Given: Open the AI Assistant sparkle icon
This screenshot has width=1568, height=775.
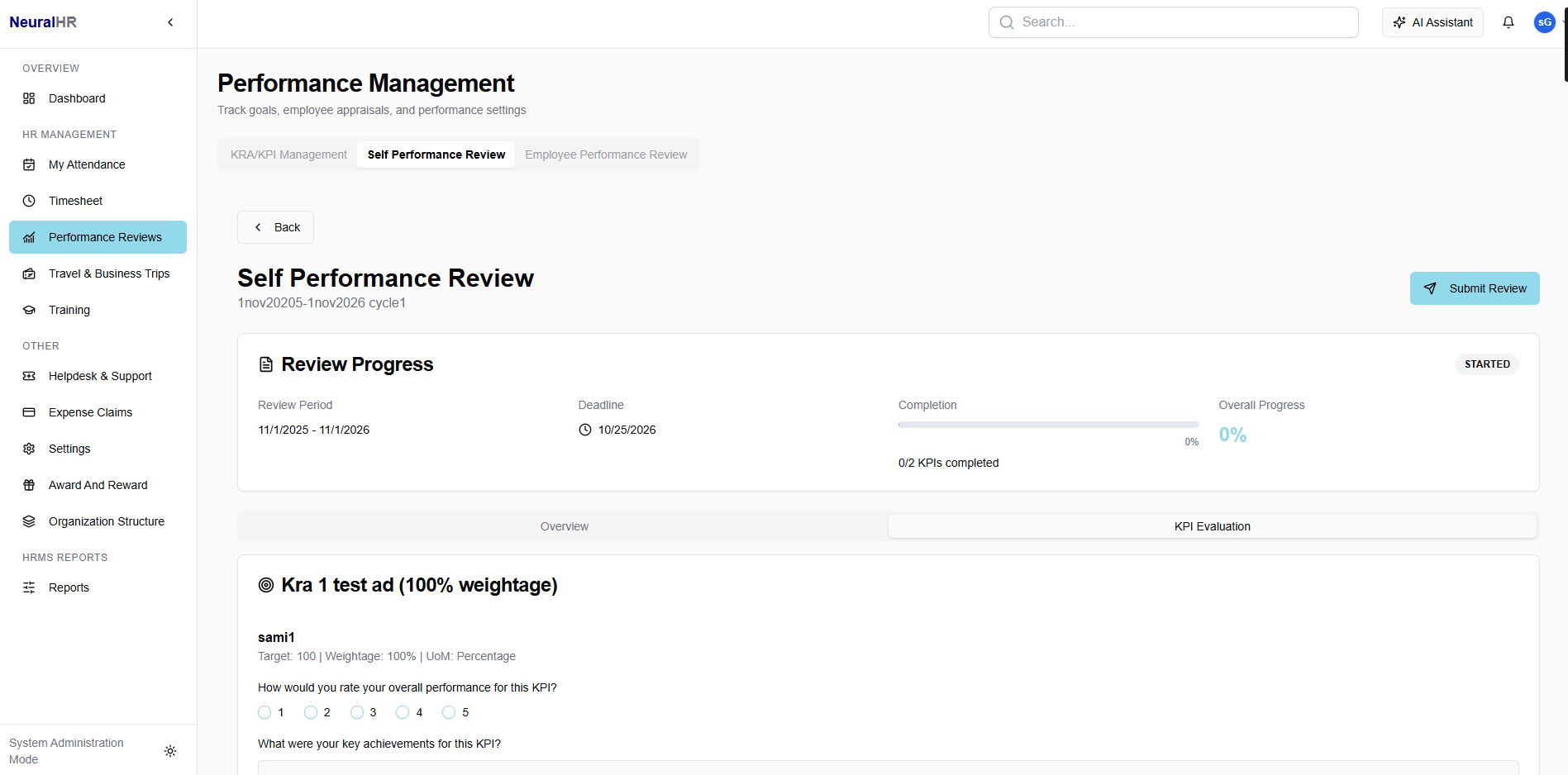Looking at the screenshot, I should [x=1399, y=21].
